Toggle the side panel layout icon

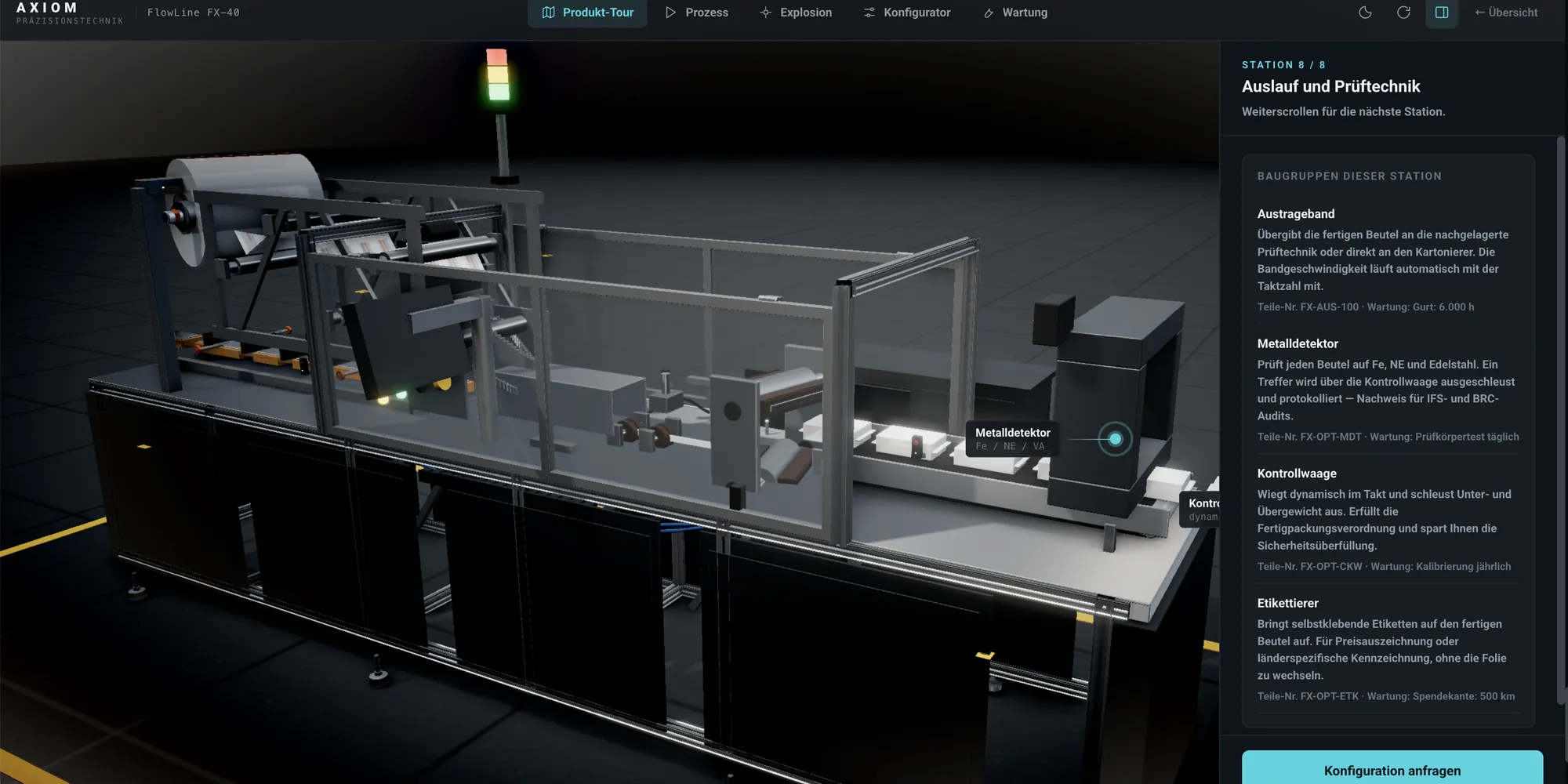point(1442,13)
